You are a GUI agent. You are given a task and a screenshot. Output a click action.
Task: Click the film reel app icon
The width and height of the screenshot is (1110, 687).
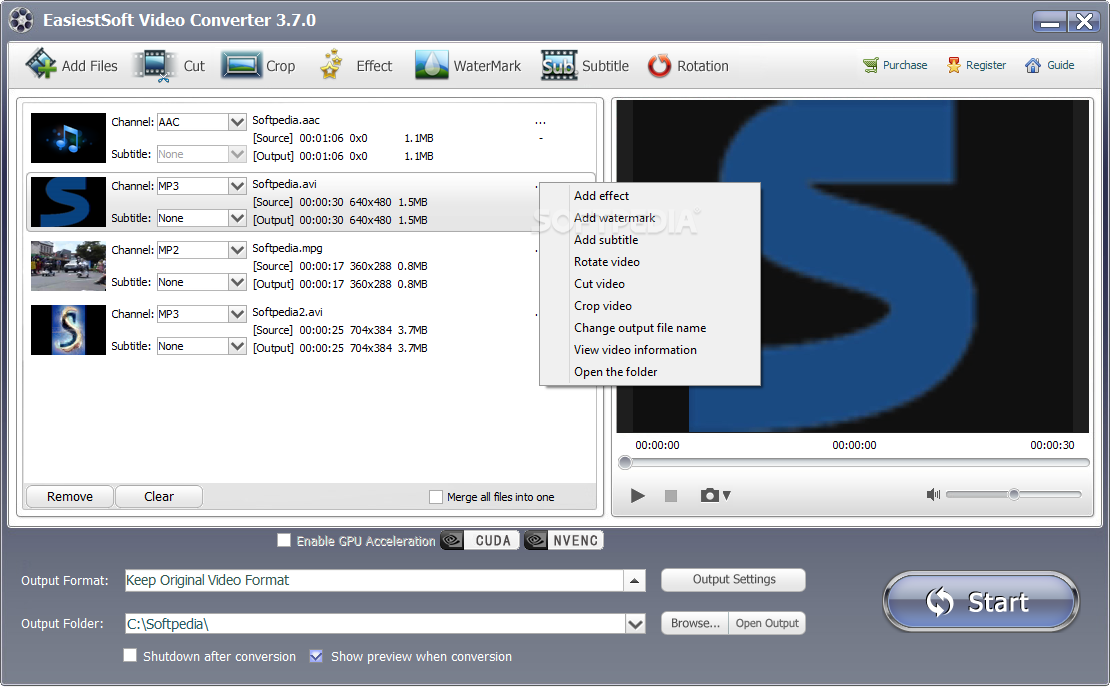click(x=21, y=20)
